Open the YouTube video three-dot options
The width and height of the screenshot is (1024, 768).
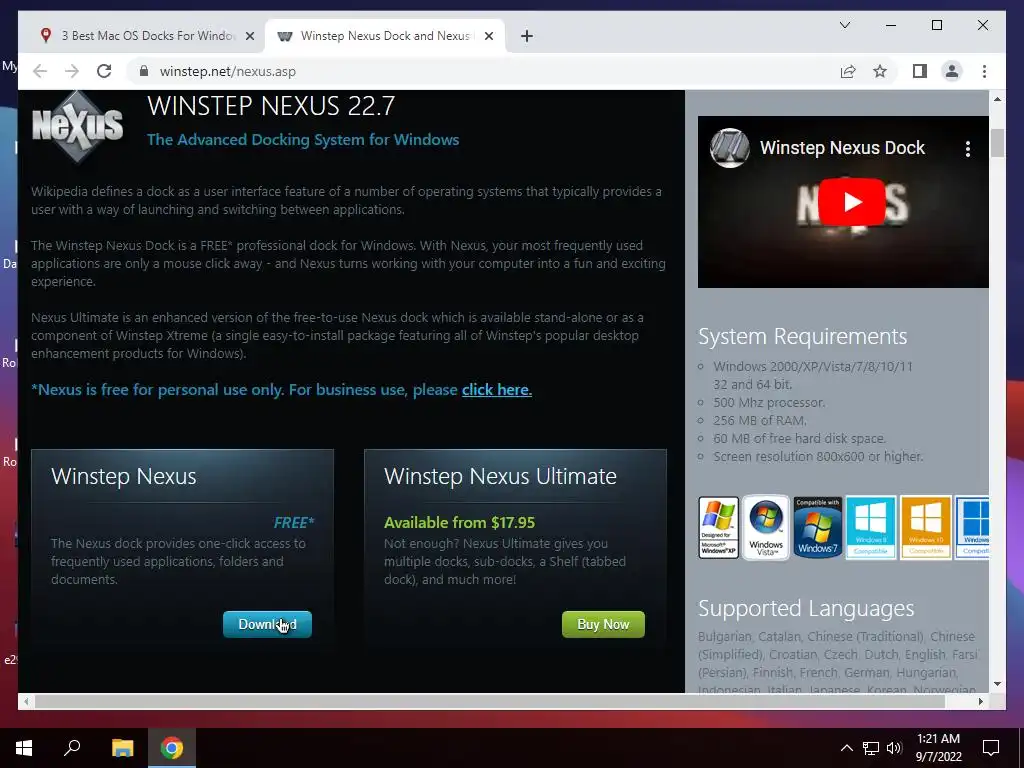[x=968, y=149]
